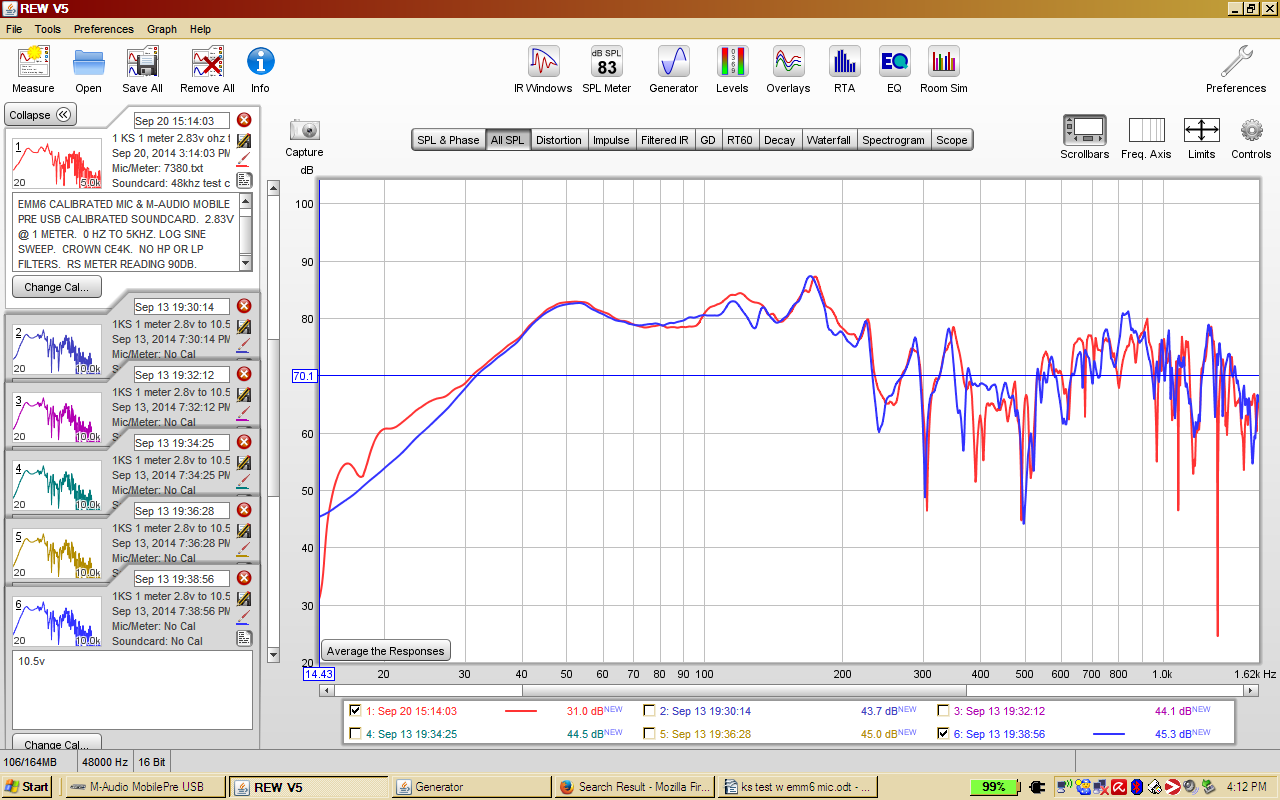Open the Graph menu
Viewport: 1280px width, 800px height.
(x=162, y=29)
